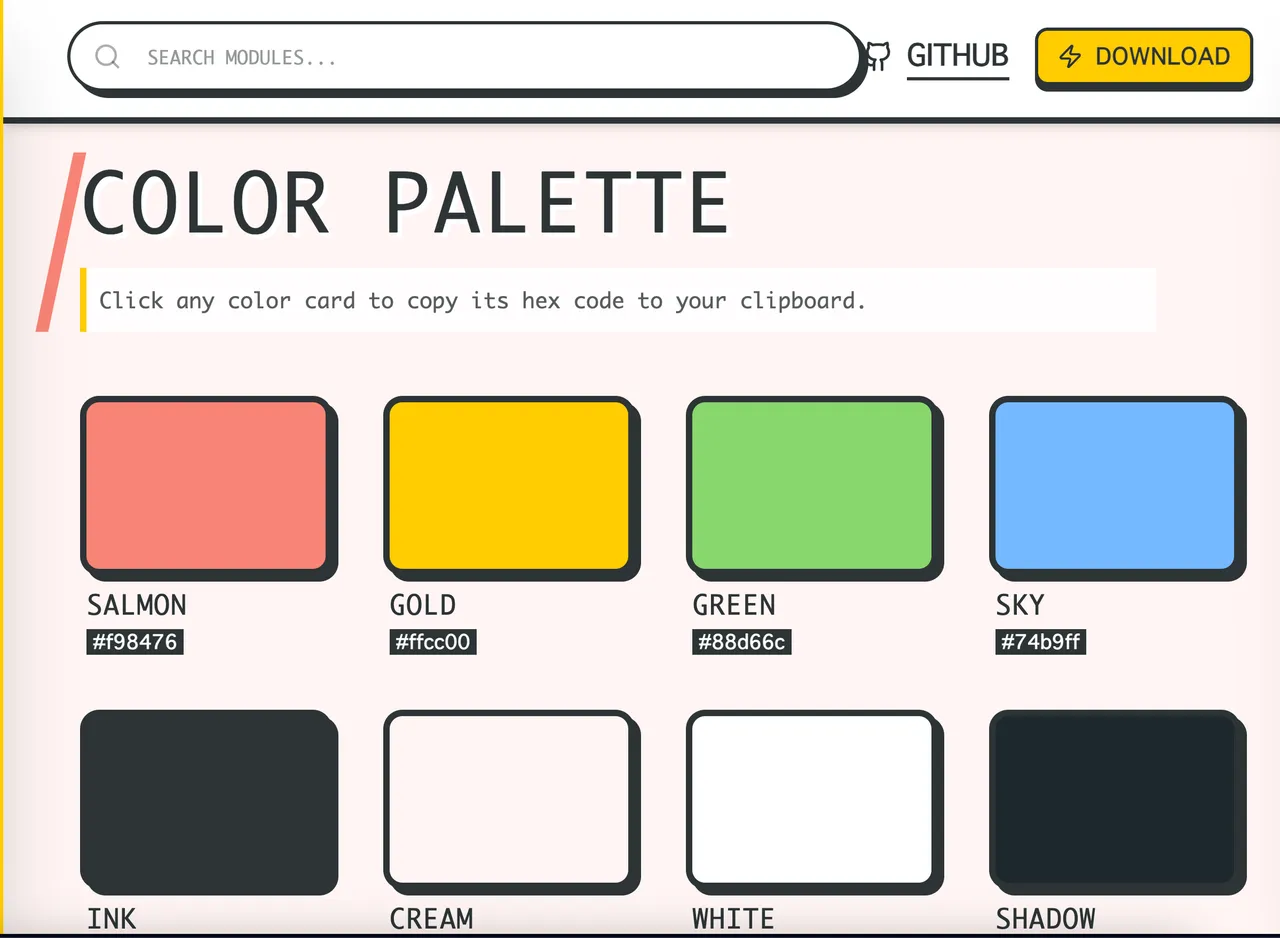Click the COLOR PALETTE heading

coord(407,203)
